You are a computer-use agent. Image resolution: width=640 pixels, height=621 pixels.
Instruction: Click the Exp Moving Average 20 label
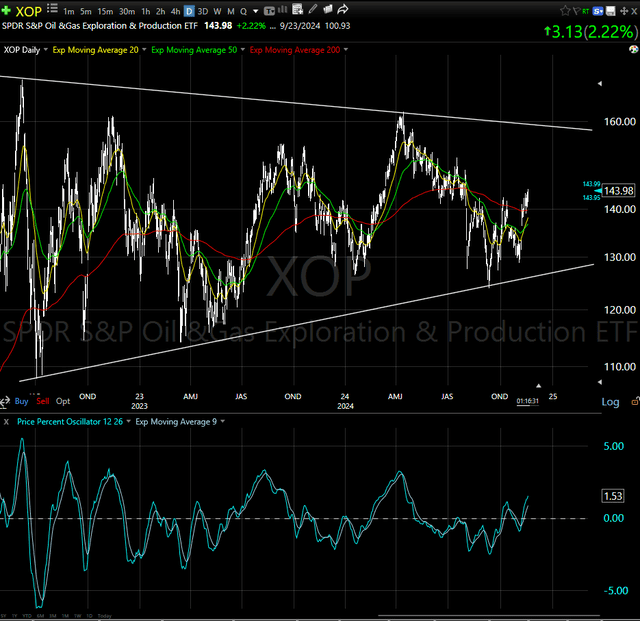(x=96, y=50)
